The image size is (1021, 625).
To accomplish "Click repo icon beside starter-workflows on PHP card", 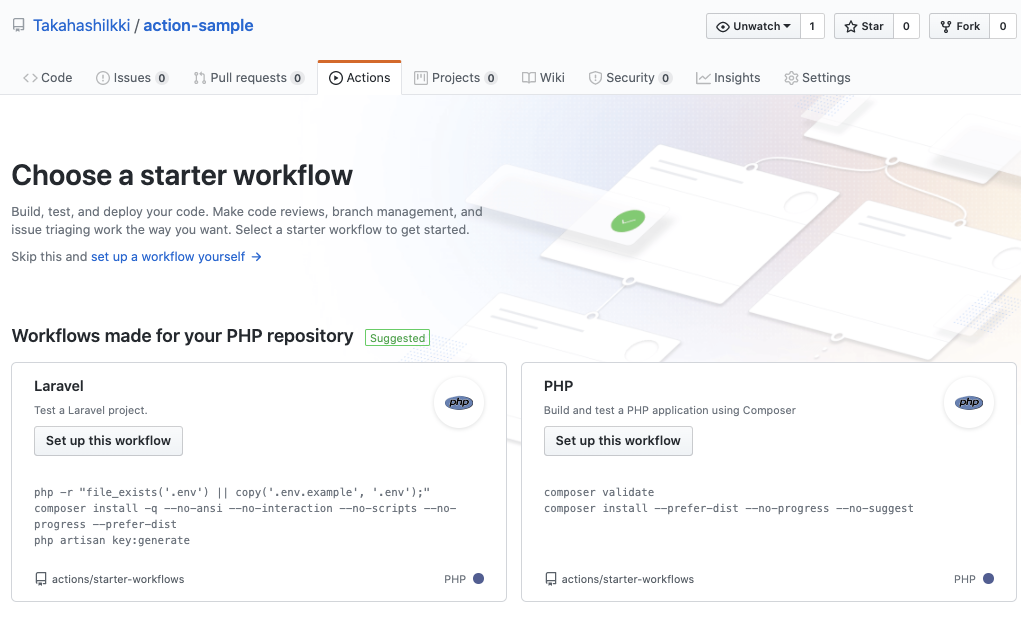I will coord(551,579).
